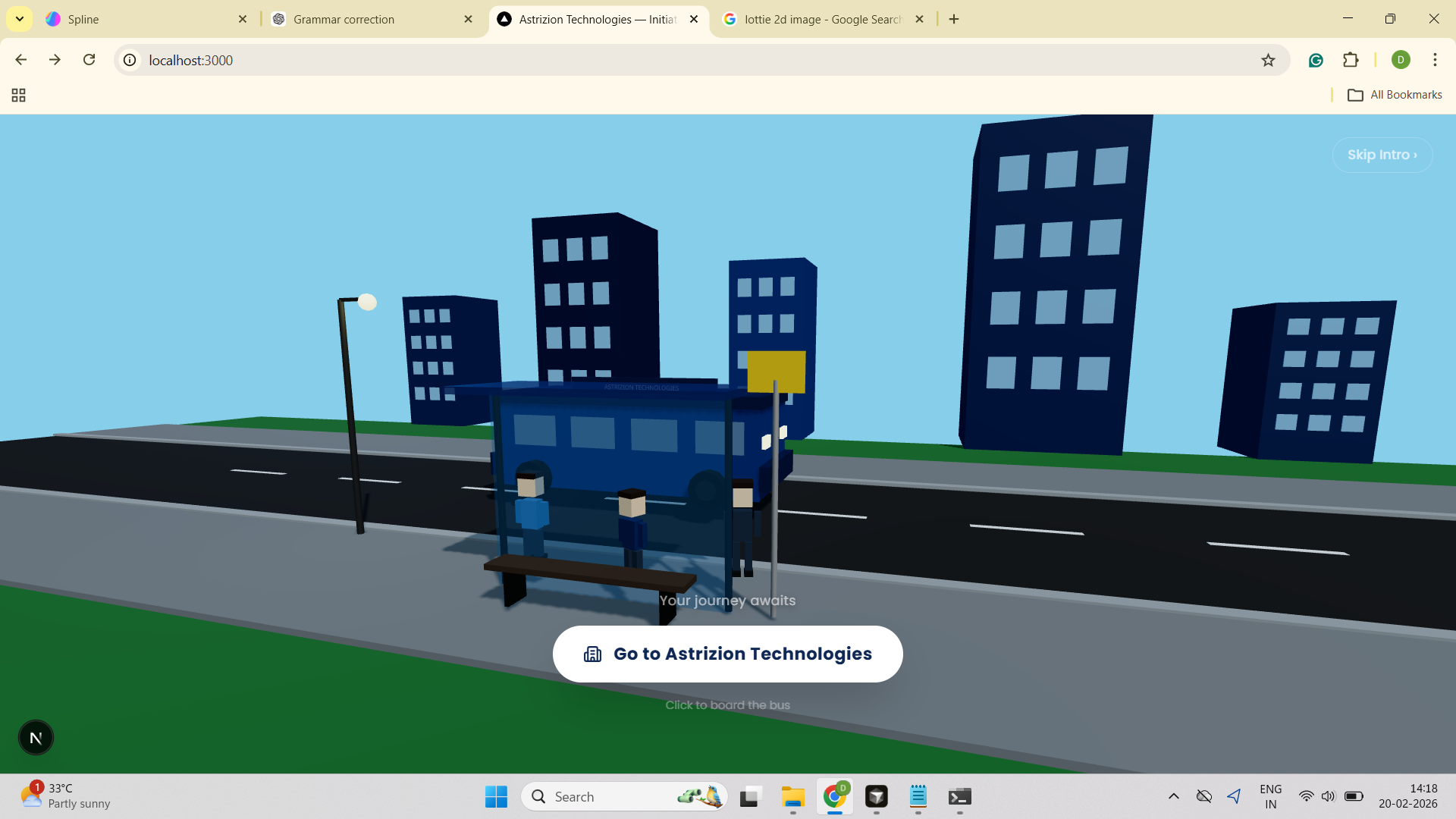Image resolution: width=1456 pixels, height=819 pixels.
Task: Expand the tab search dropdown arrow
Action: click(x=20, y=19)
